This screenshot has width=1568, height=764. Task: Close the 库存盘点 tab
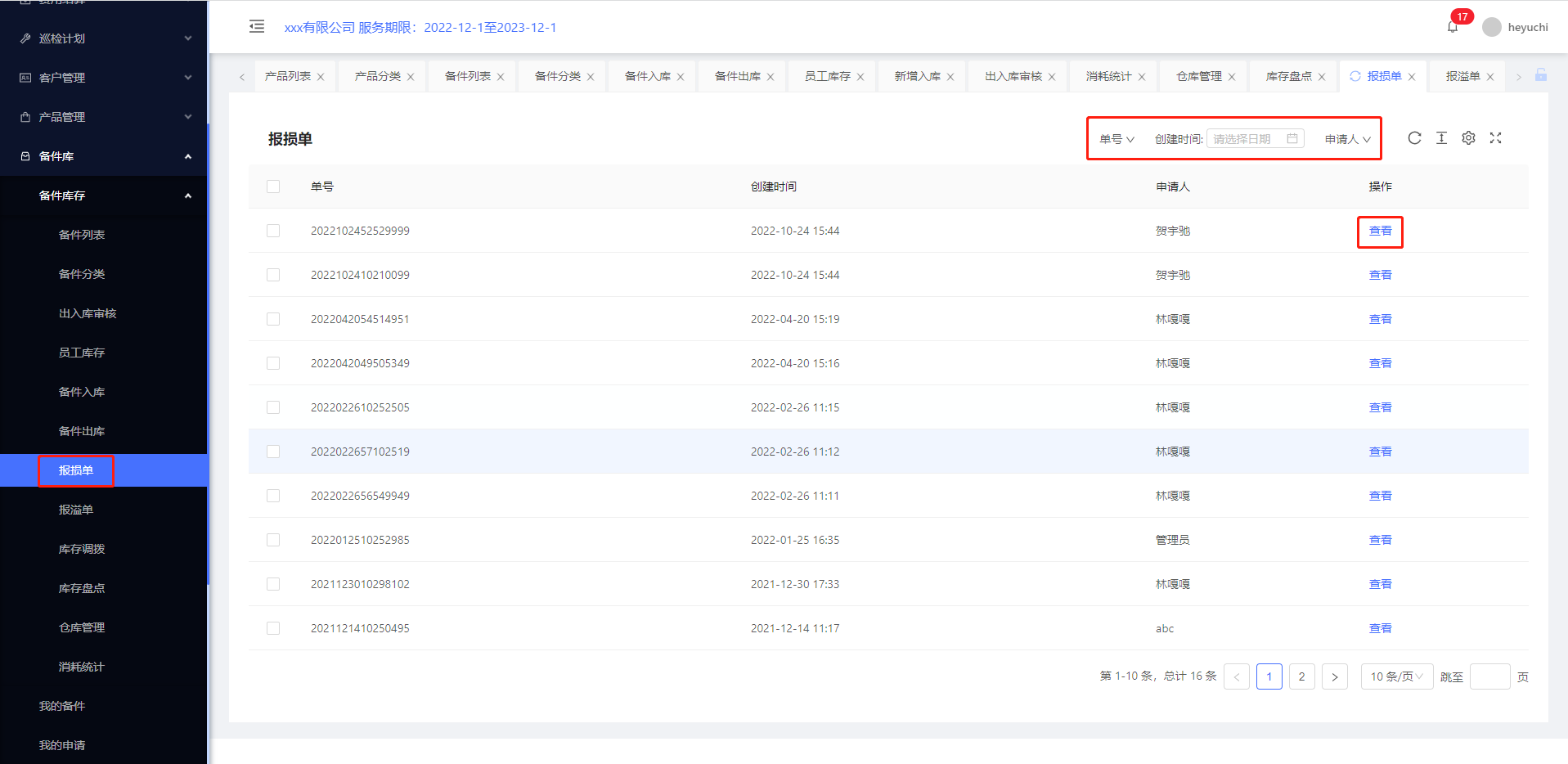pyautogui.click(x=1322, y=77)
